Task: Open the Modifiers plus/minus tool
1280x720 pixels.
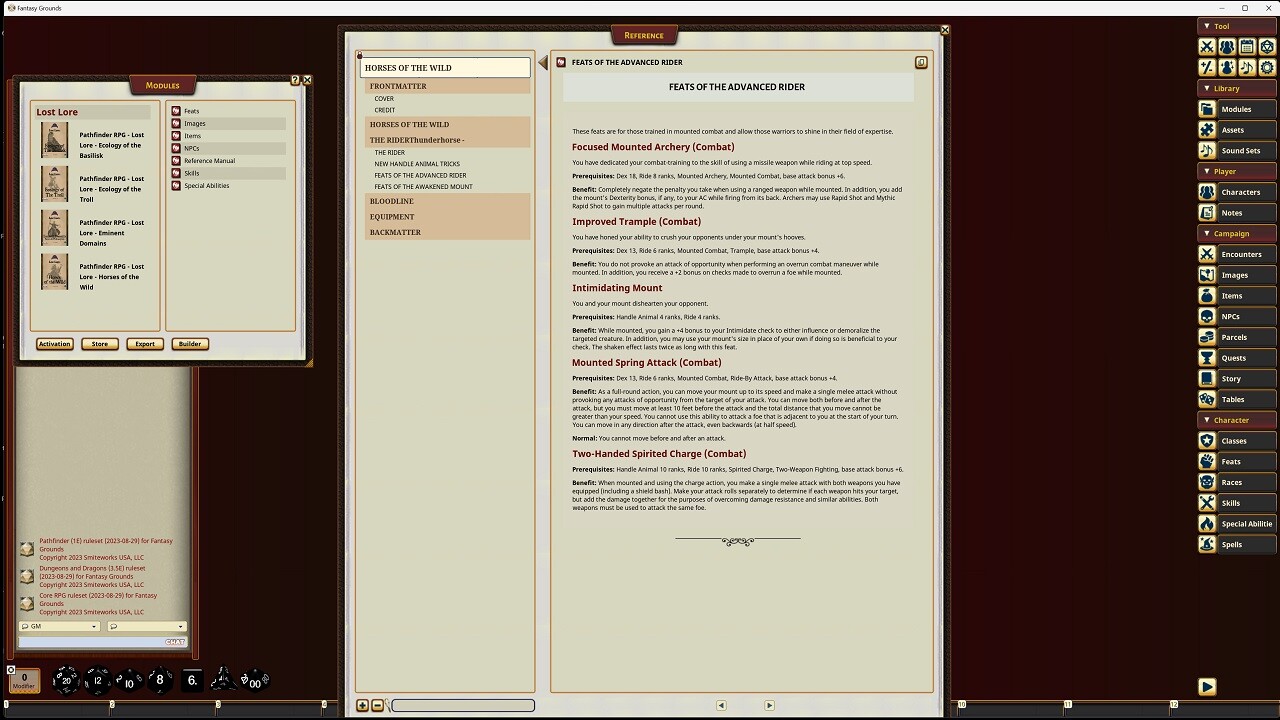Action: (1207, 67)
